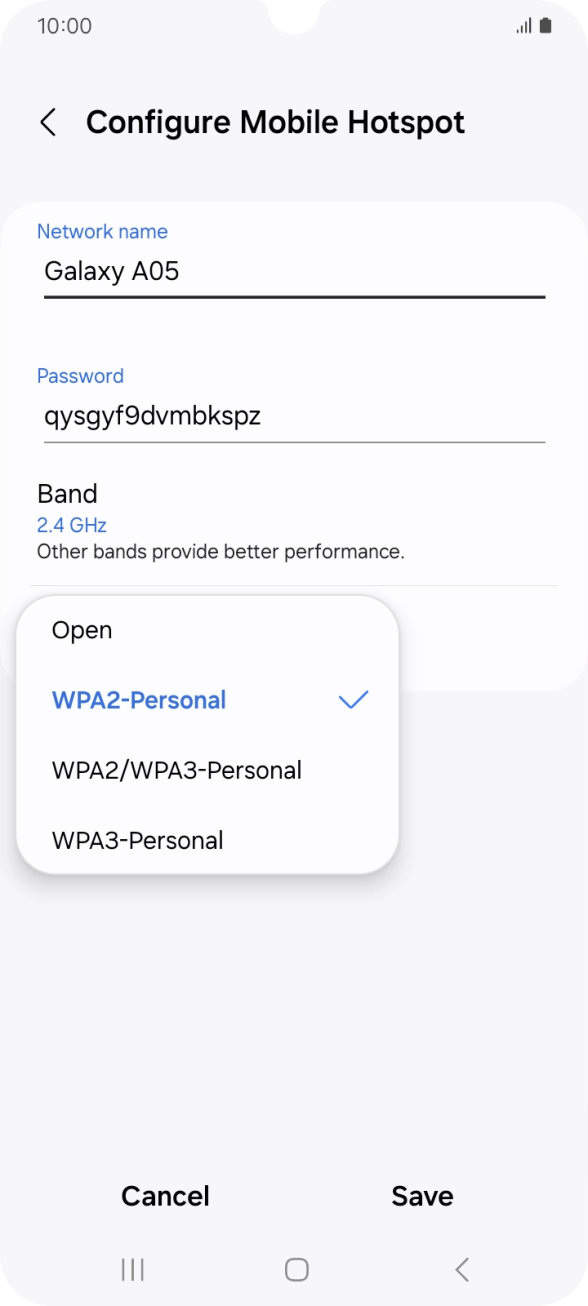Keep WPA2-Personal as the security type
The image size is (588, 1306).
coord(138,700)
